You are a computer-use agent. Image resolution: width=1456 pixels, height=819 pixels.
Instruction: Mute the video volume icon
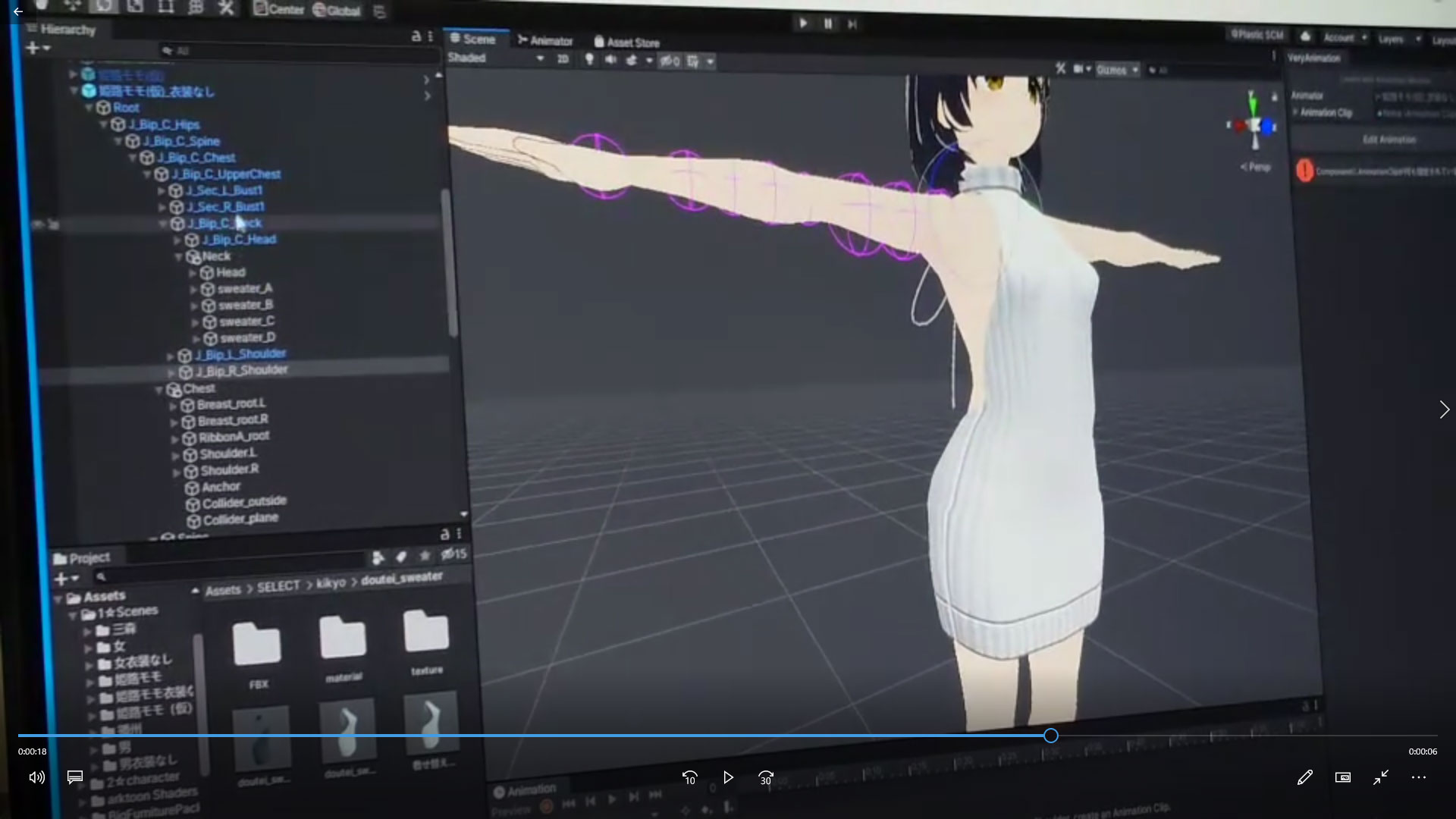coord(36,777)
